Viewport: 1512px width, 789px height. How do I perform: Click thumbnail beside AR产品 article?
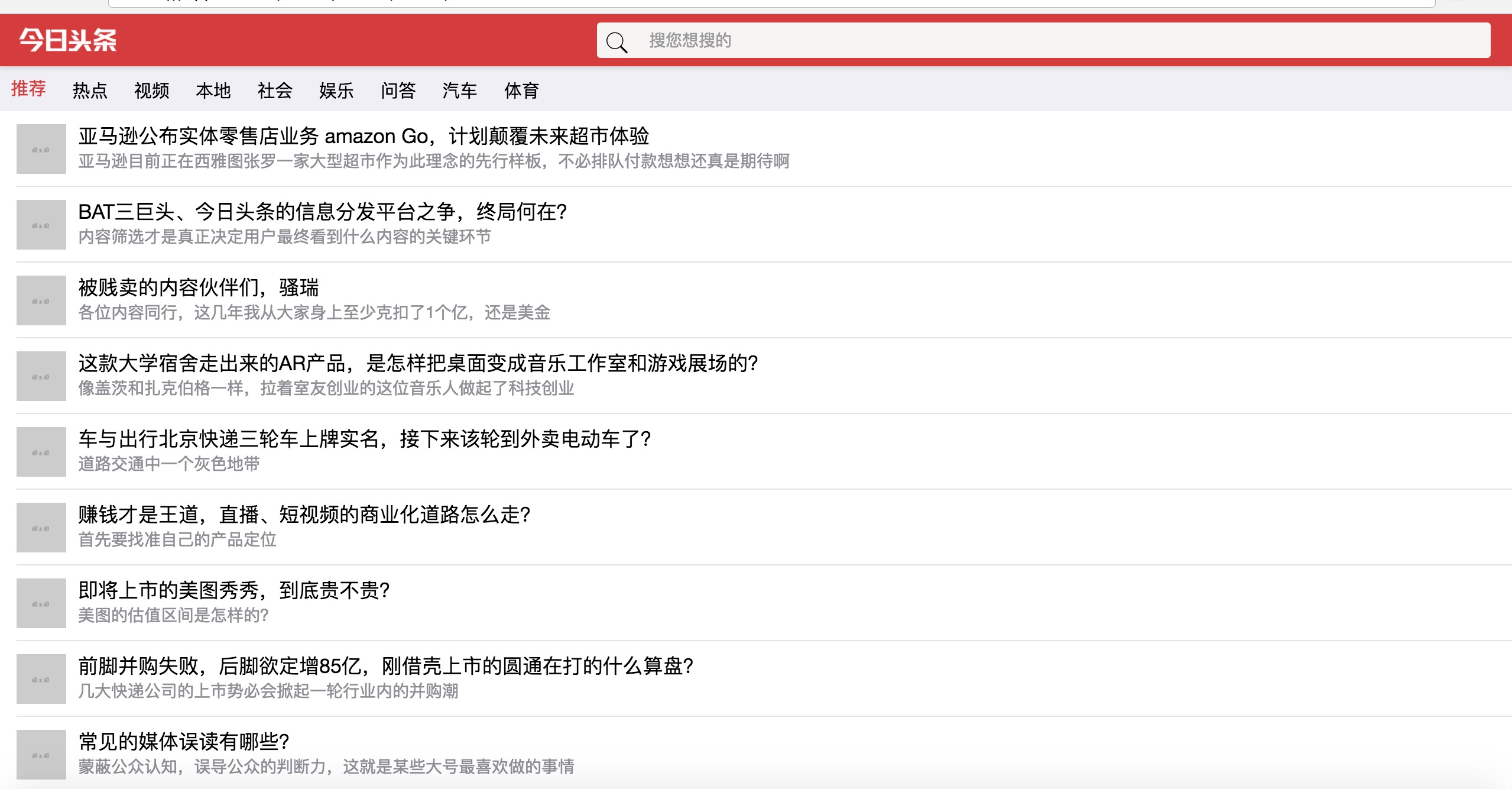41,376
